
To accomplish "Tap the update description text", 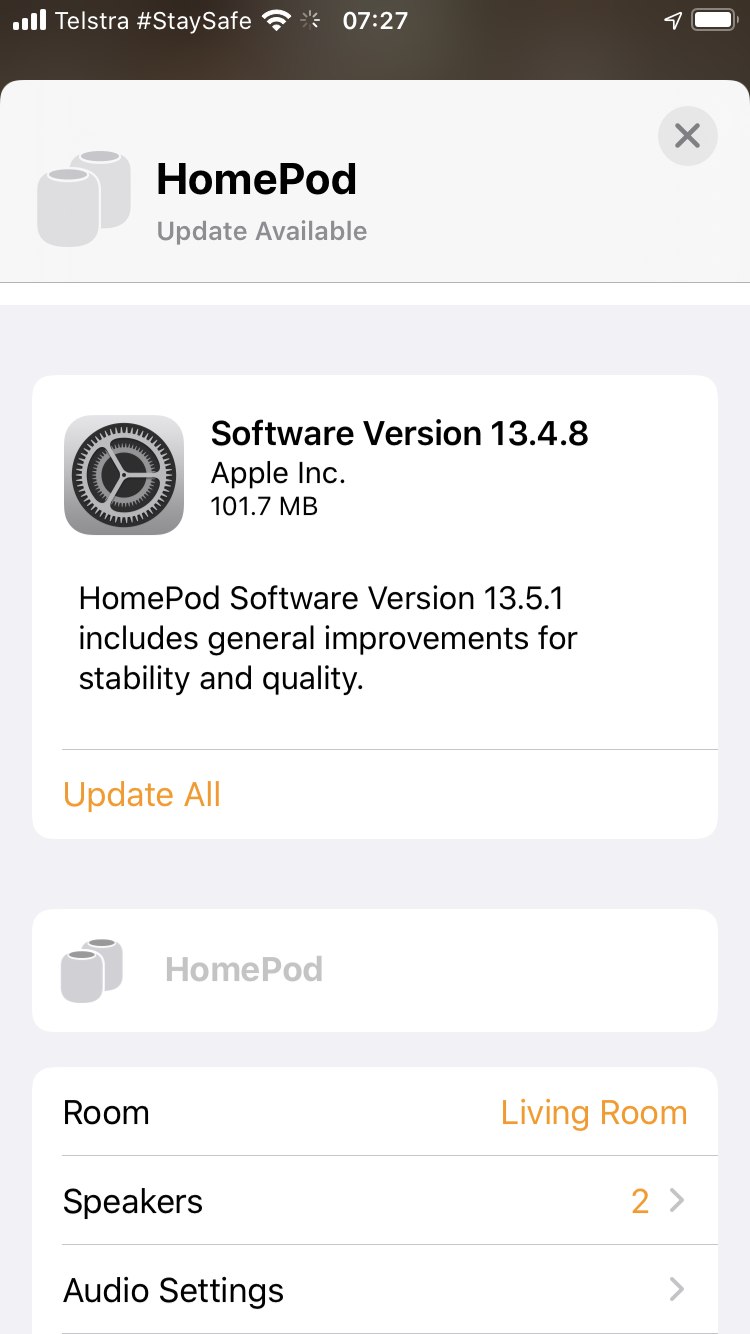I will coord(328,638).
